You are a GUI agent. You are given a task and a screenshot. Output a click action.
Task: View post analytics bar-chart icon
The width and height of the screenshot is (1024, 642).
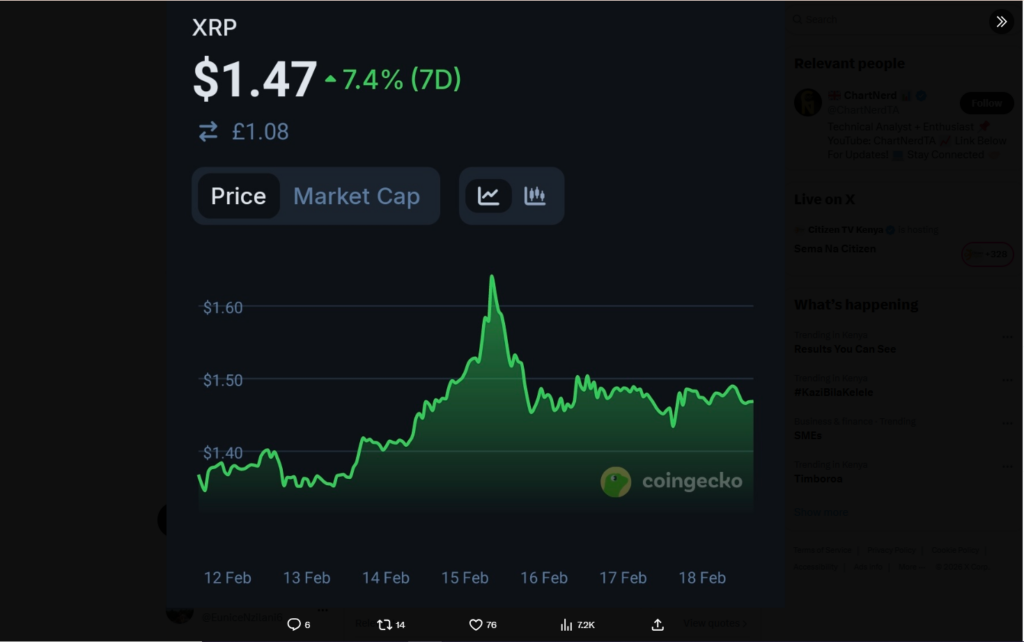[x=566, y=624]
